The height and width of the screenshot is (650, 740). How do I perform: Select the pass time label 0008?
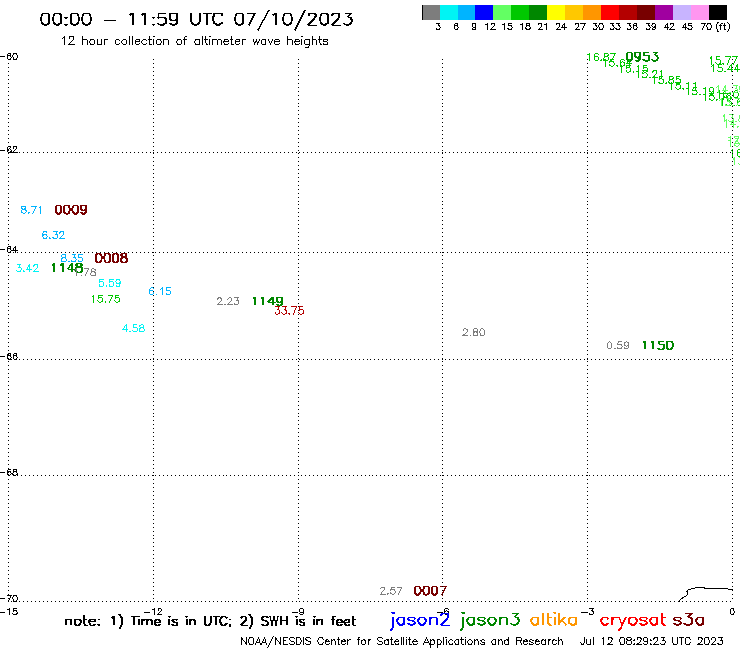coord(111,258)
